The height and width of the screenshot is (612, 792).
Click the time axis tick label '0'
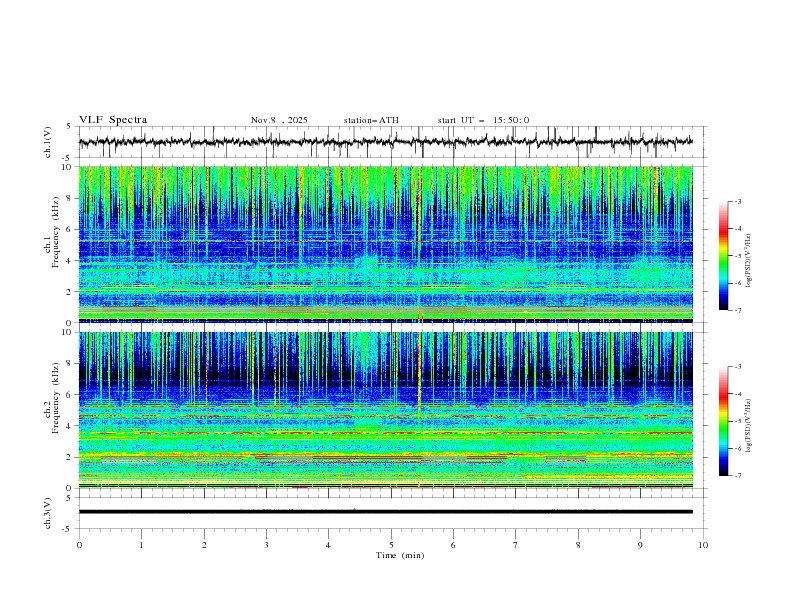point(79,545)
